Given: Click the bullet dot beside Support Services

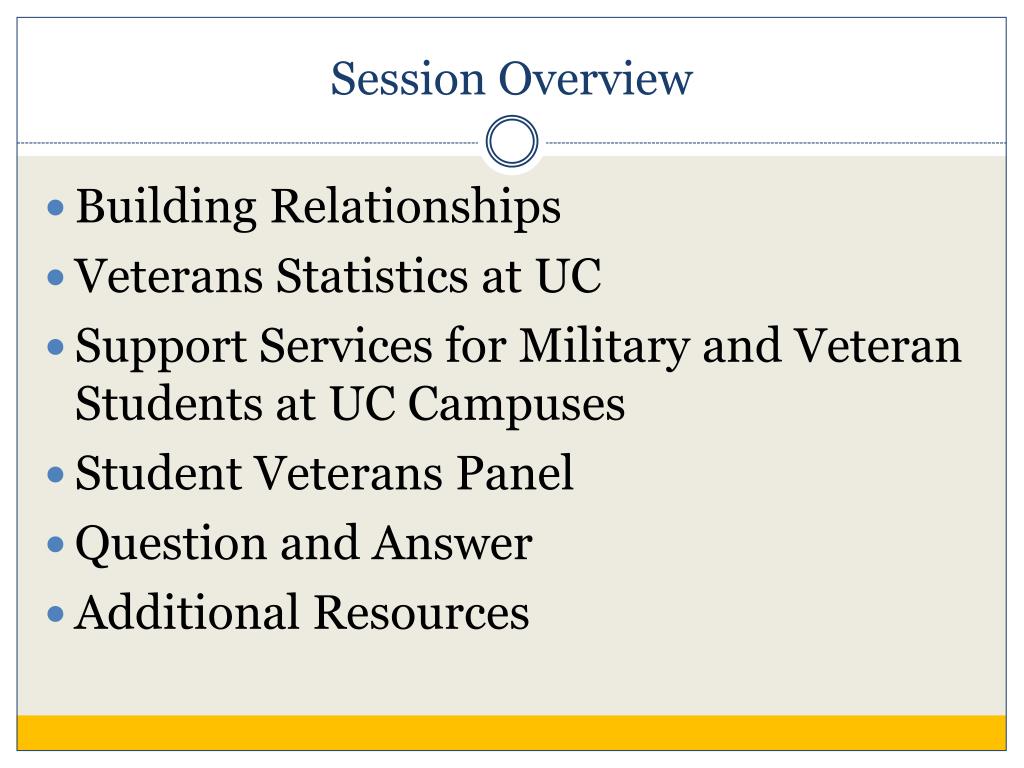Looking at the screenshot, I should 56,347.
